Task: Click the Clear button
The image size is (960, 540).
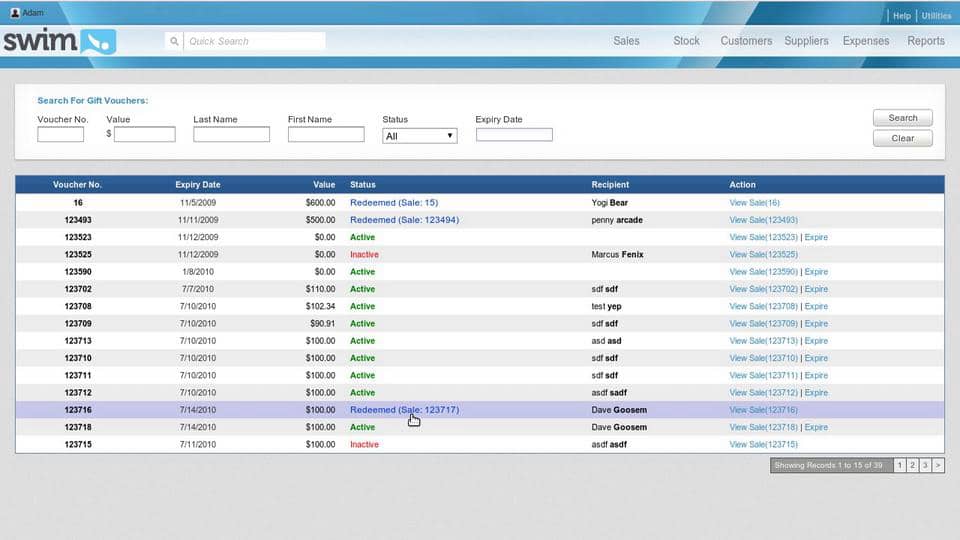Action: point(903,138)
